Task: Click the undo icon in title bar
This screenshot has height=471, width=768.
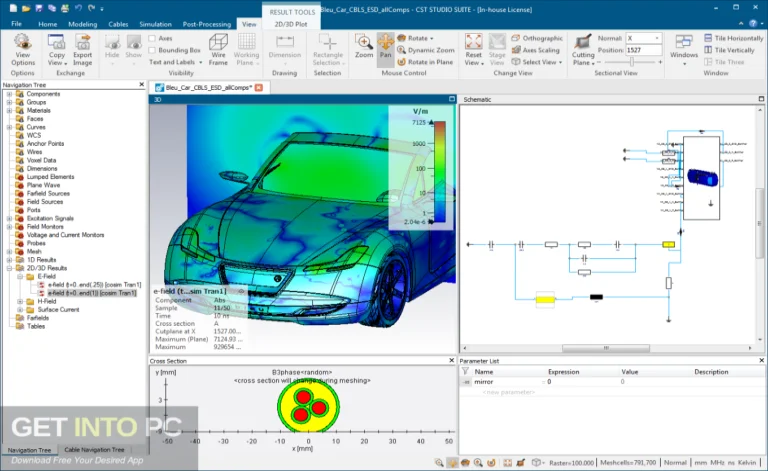Action: [x=78, y=8]
